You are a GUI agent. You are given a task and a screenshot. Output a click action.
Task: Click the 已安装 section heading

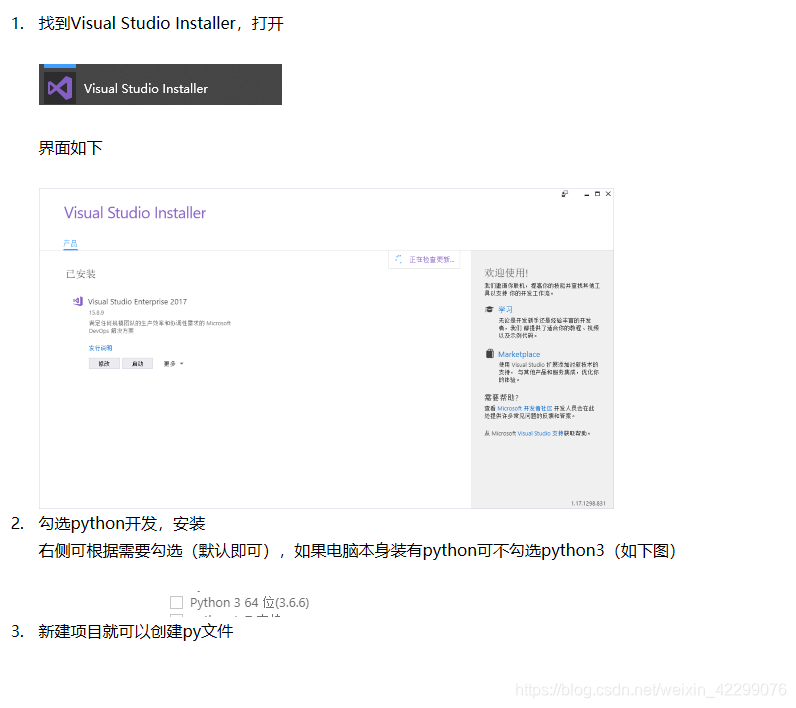tap(81, 274)
